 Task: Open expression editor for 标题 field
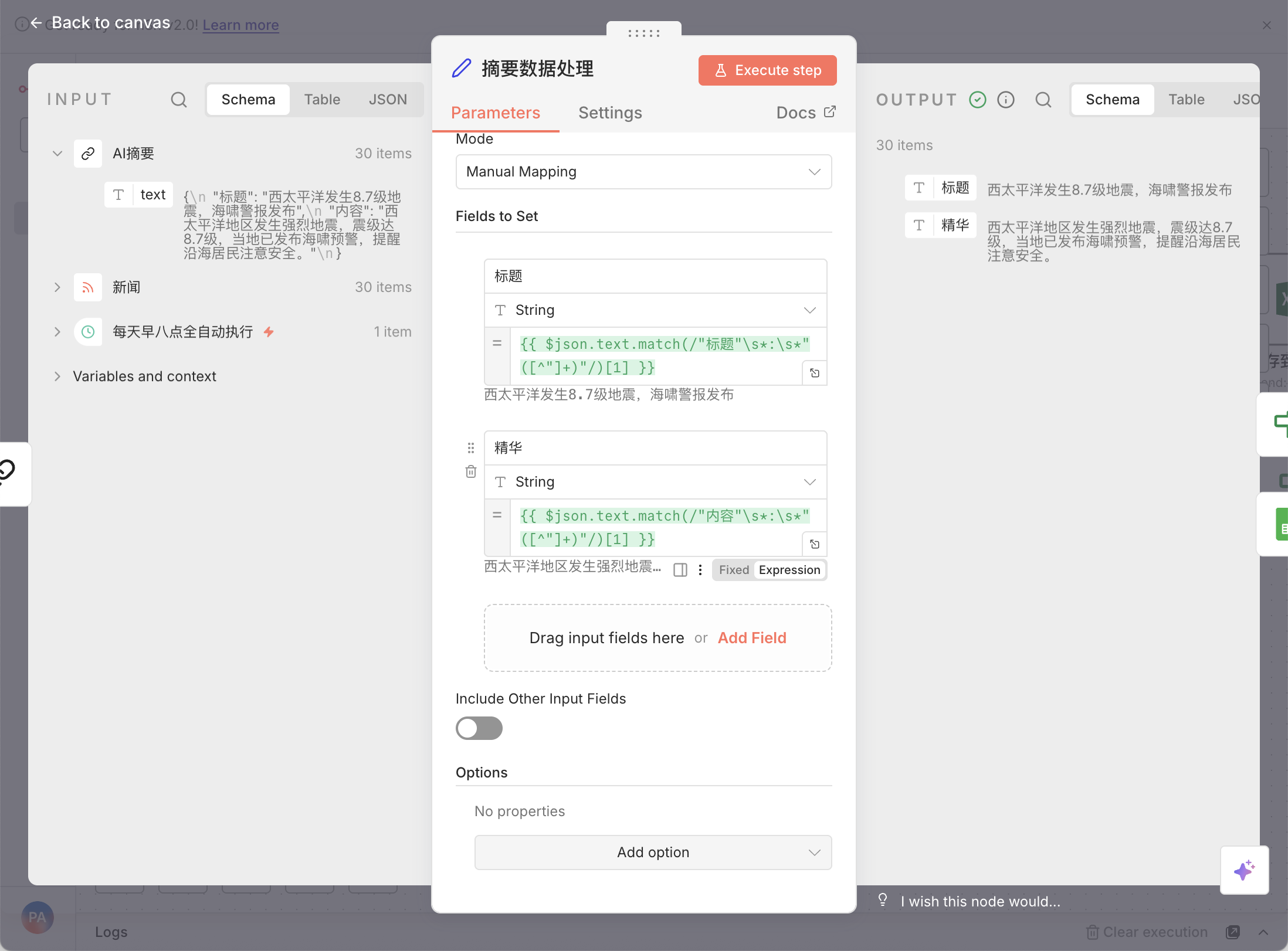point(815,373)
